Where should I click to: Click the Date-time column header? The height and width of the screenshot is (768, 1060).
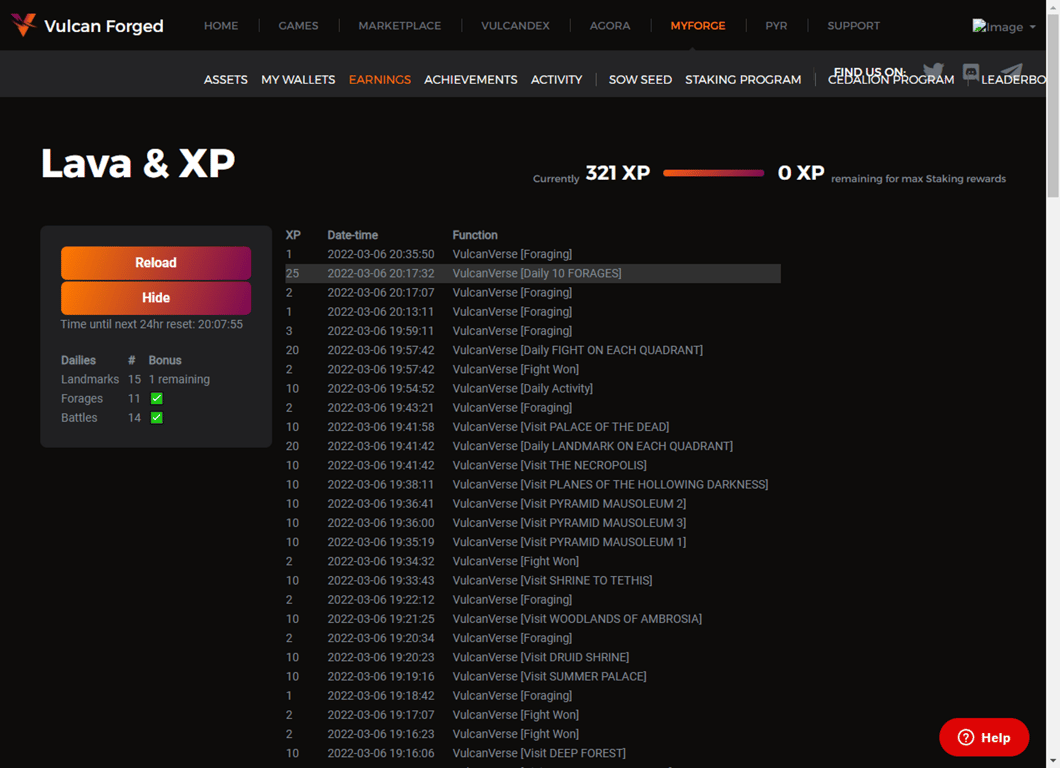click(x=352, y=235)
